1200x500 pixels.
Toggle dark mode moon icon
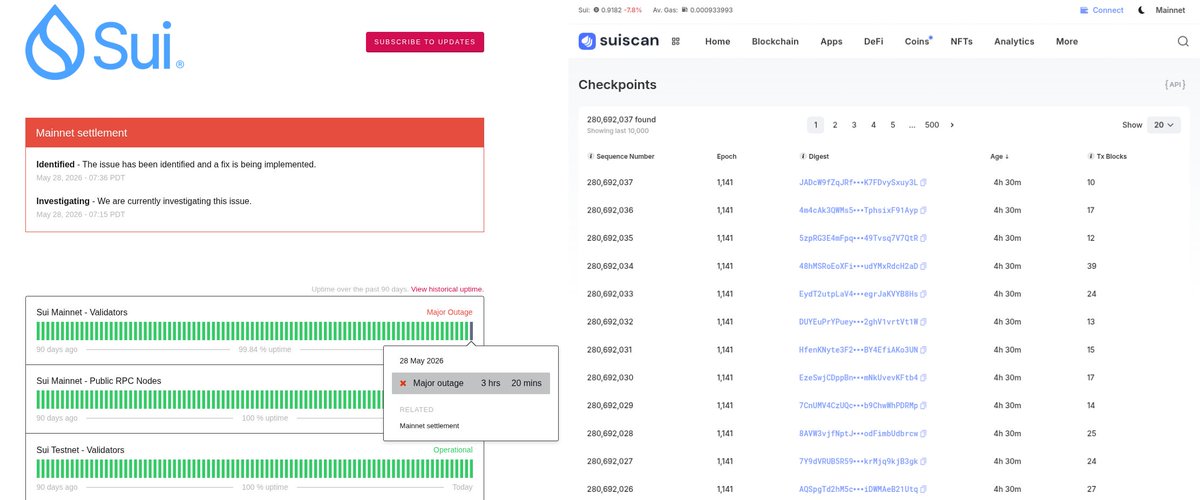pyautogui.click(x=1143, y=10)
